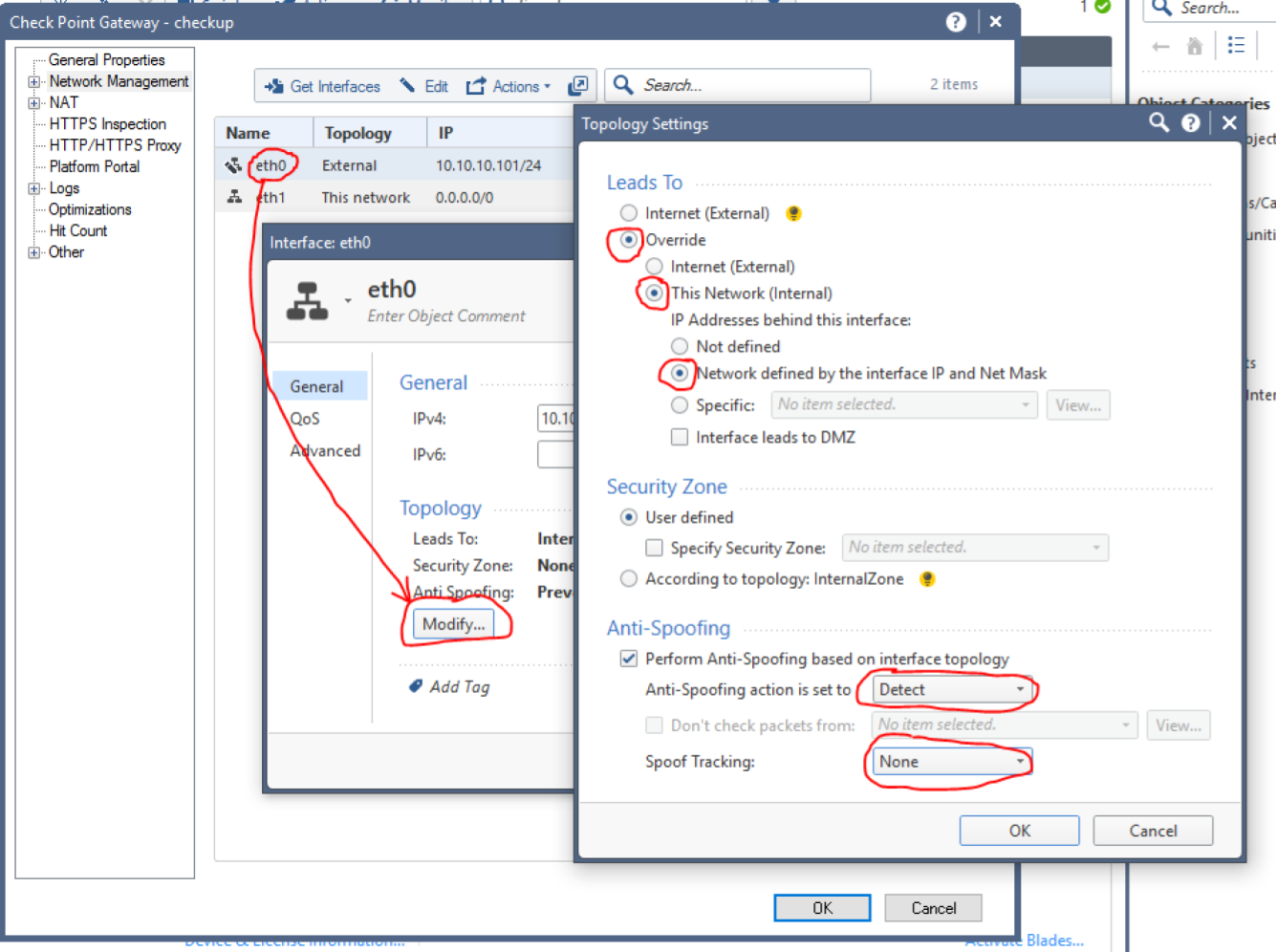This screenshot has width=1276, height=952.
Task: Open the Anti-Spoofing action Detect dropdown
Action: (952, 690)
